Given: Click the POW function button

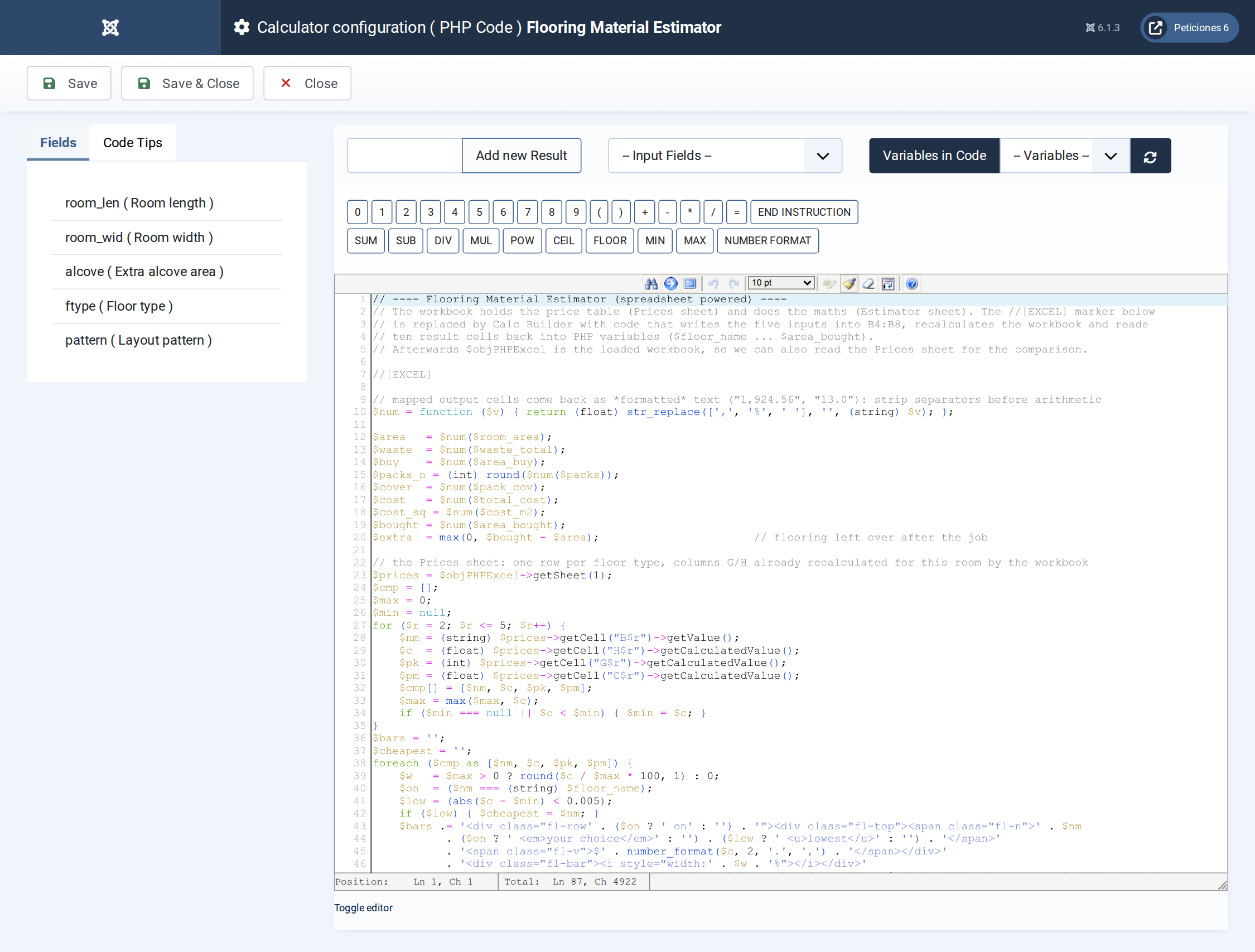Looking at the screenshot, I should point(522,240).
